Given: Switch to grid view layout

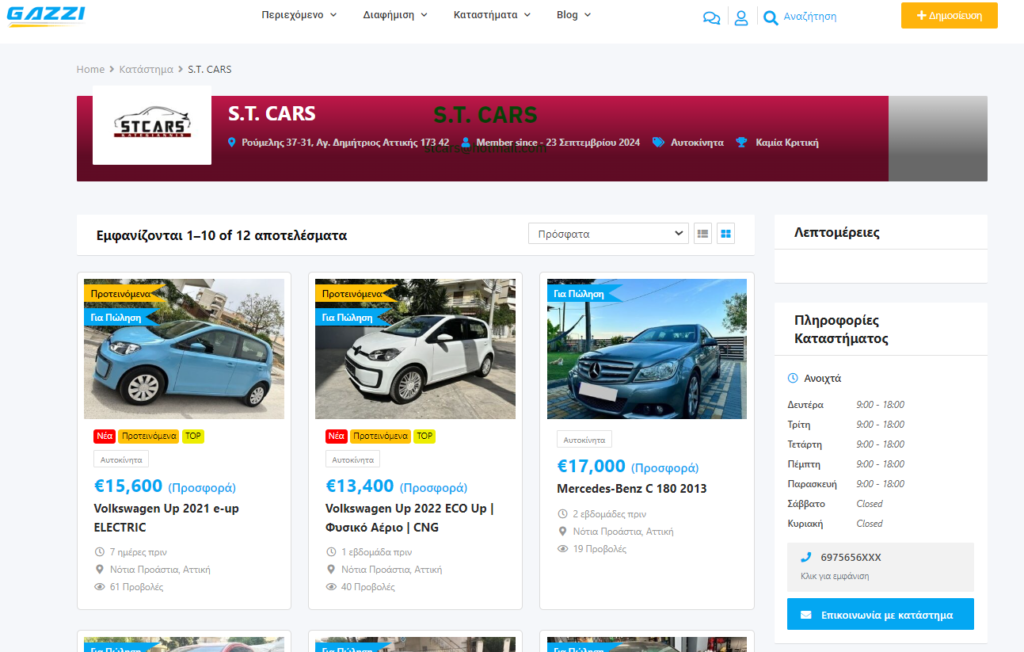Looking at the screenshot, I should pyautogui.click(x=726, y=233).
